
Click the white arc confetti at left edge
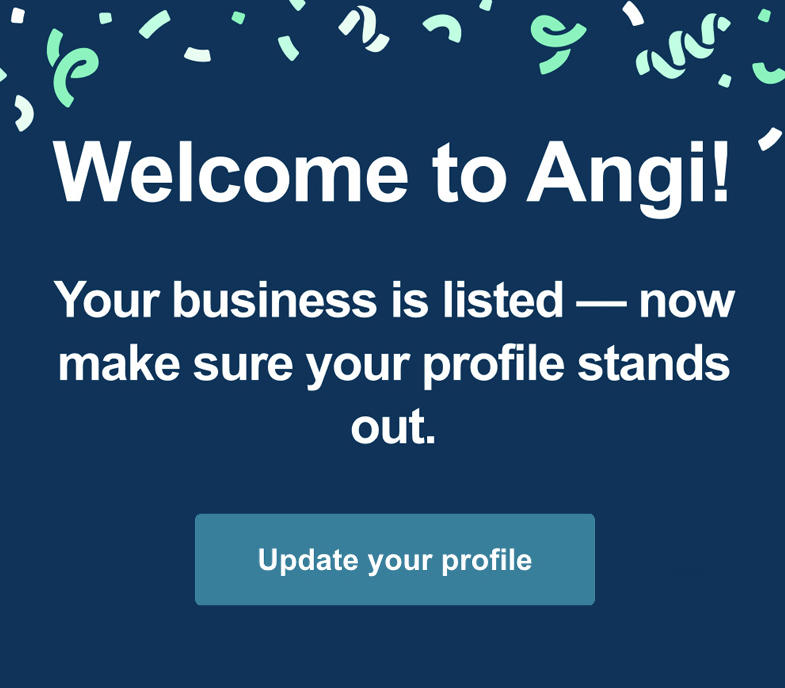pos(23,112)
